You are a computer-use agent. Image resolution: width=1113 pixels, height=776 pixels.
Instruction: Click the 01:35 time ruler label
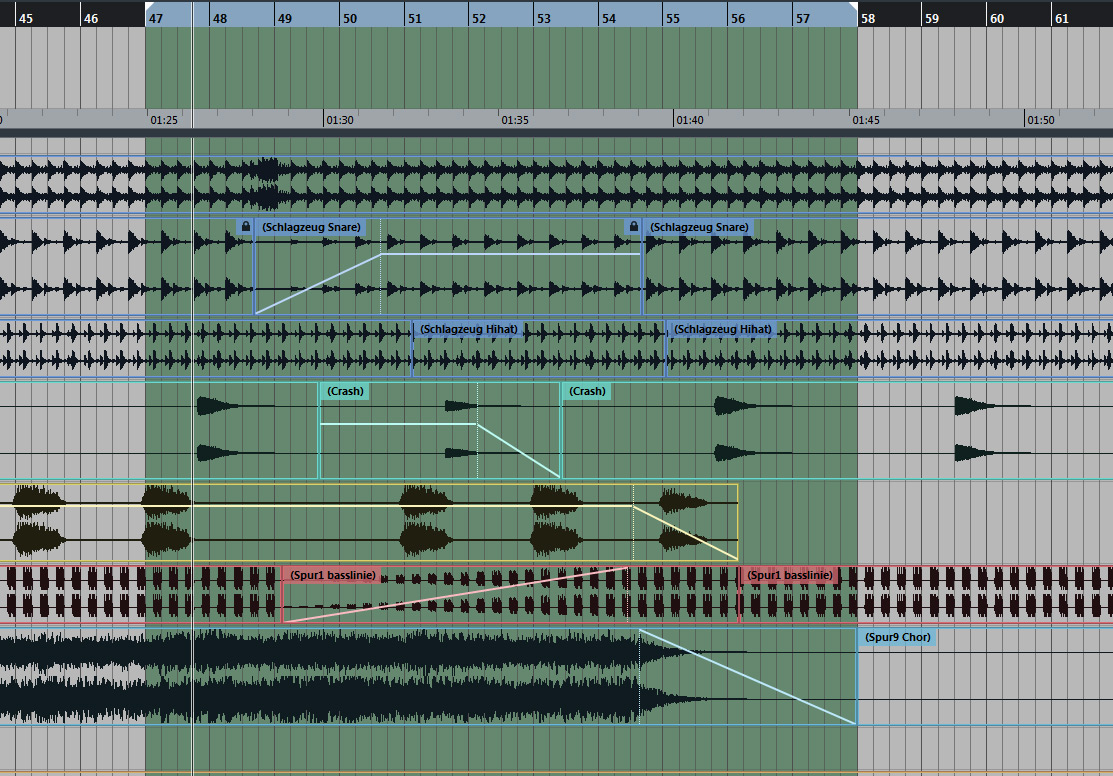(x=515, y=120)
